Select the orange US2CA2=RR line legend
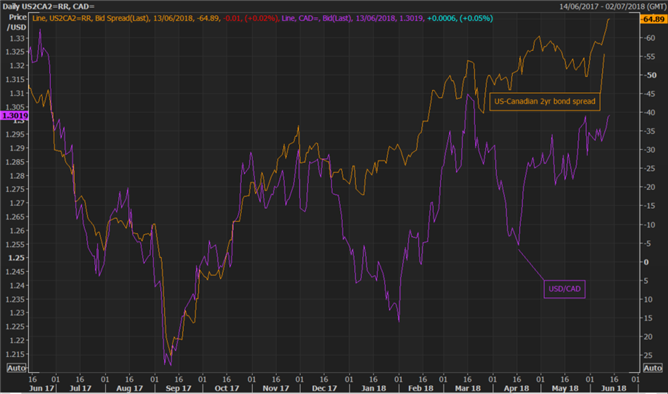The image size is (668, 394). tap(155, 18)
